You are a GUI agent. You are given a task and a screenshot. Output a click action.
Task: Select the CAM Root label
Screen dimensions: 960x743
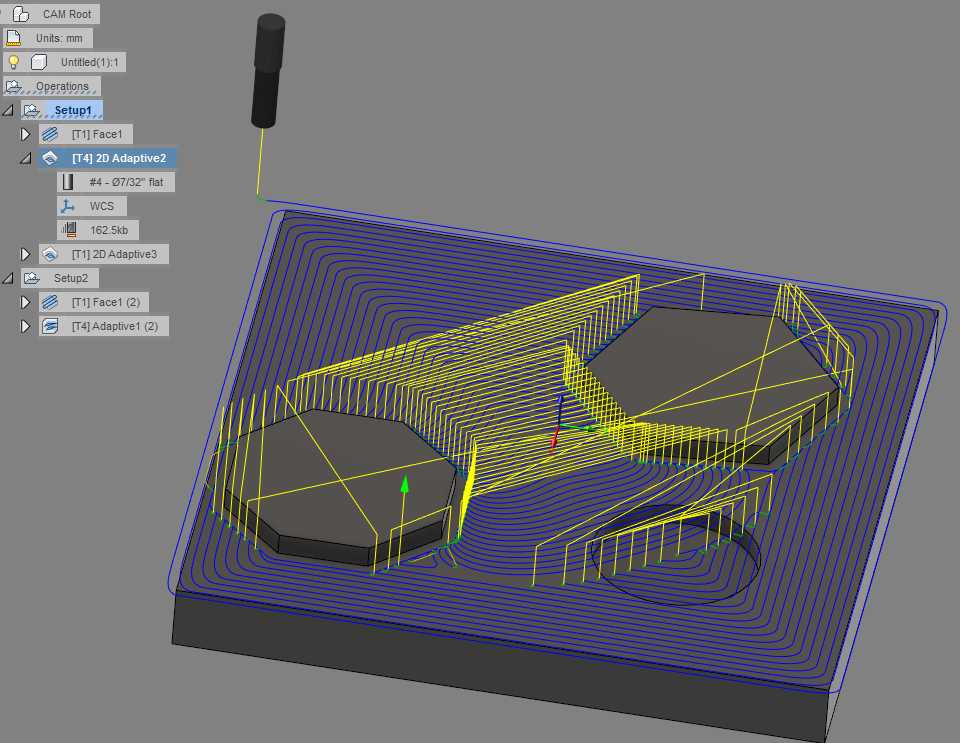67,13
